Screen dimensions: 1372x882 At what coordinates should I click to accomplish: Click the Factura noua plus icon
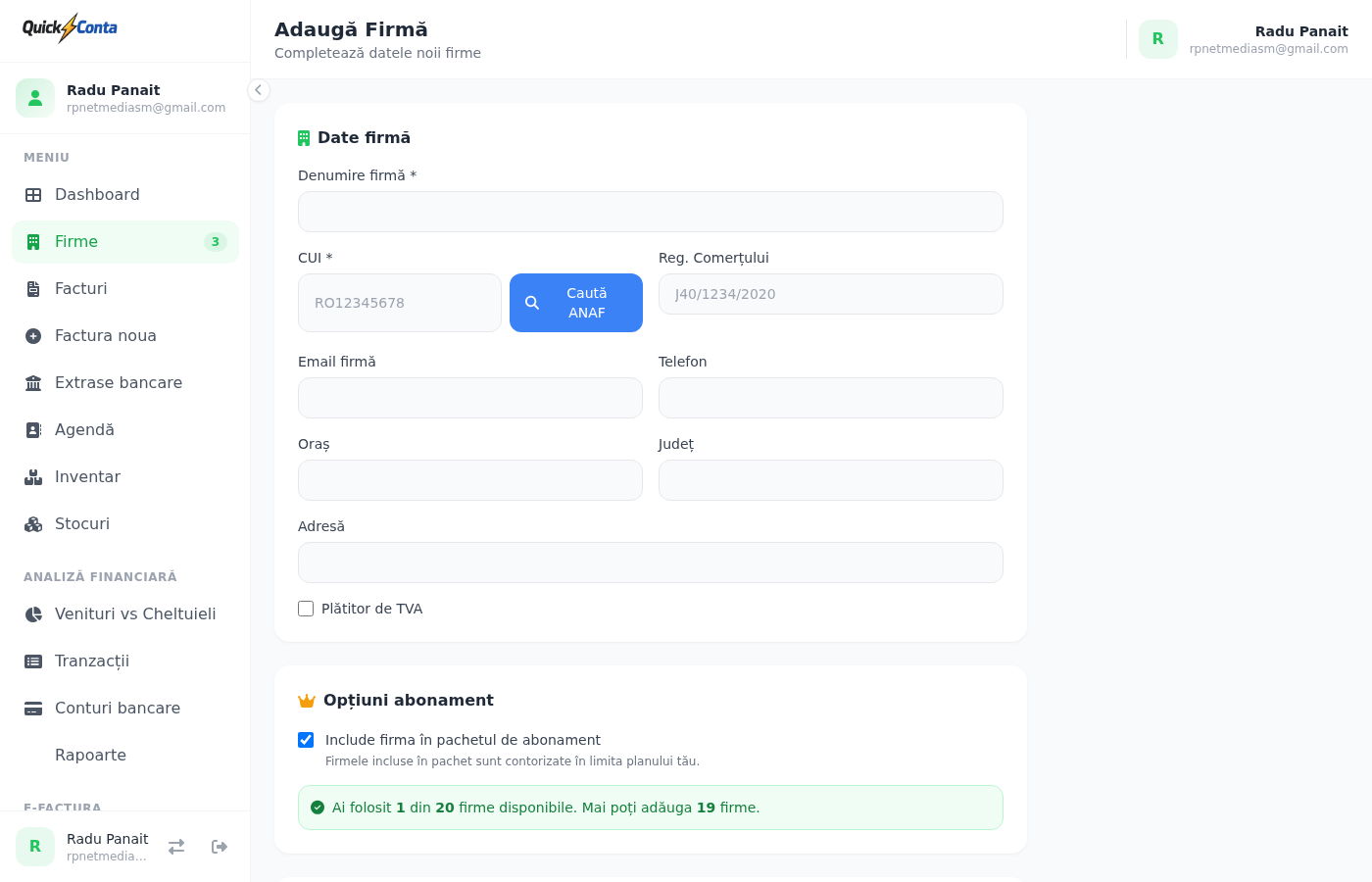coord(33,336)
